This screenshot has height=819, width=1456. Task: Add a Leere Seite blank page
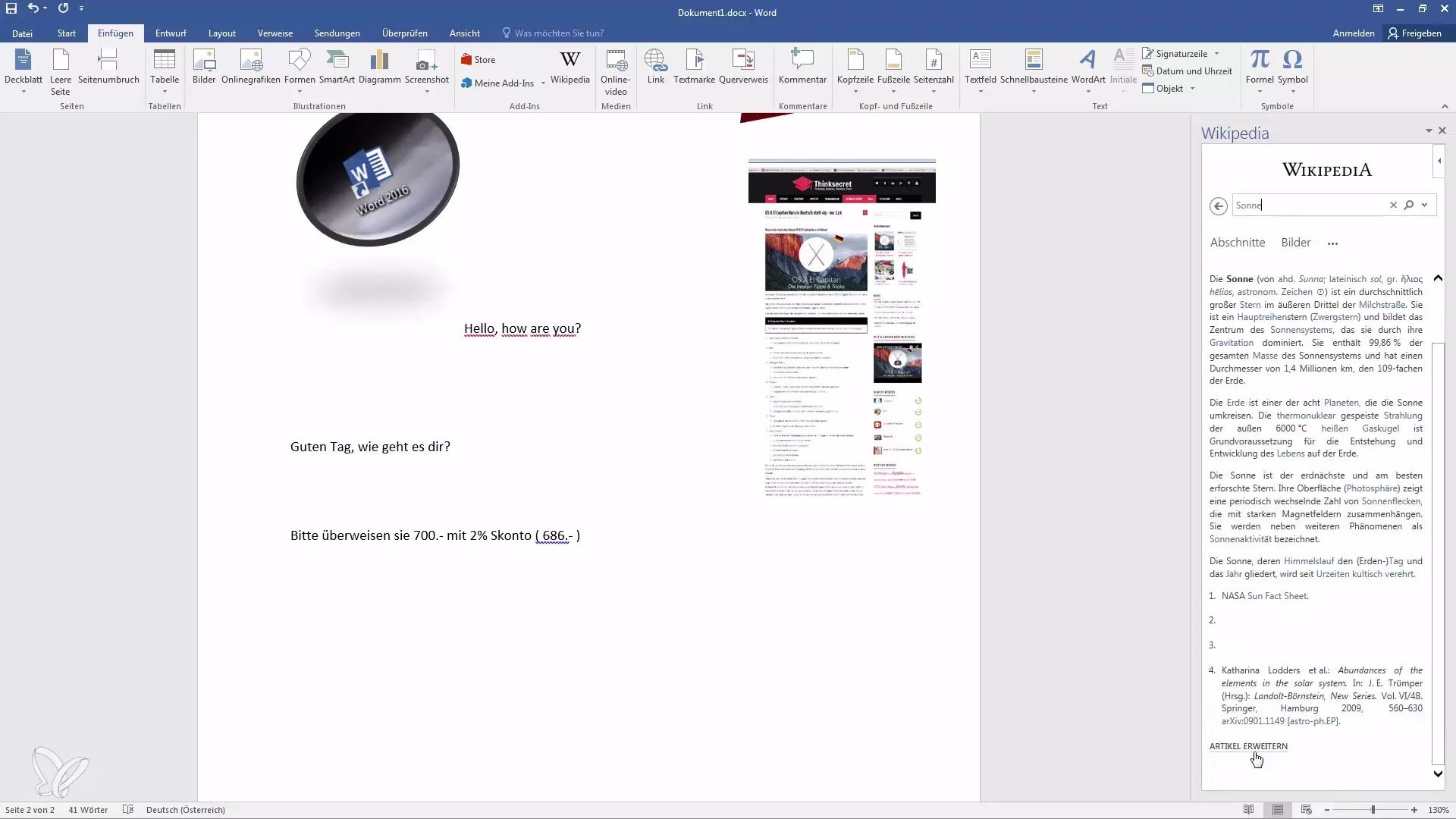click(x=61, y=71)
